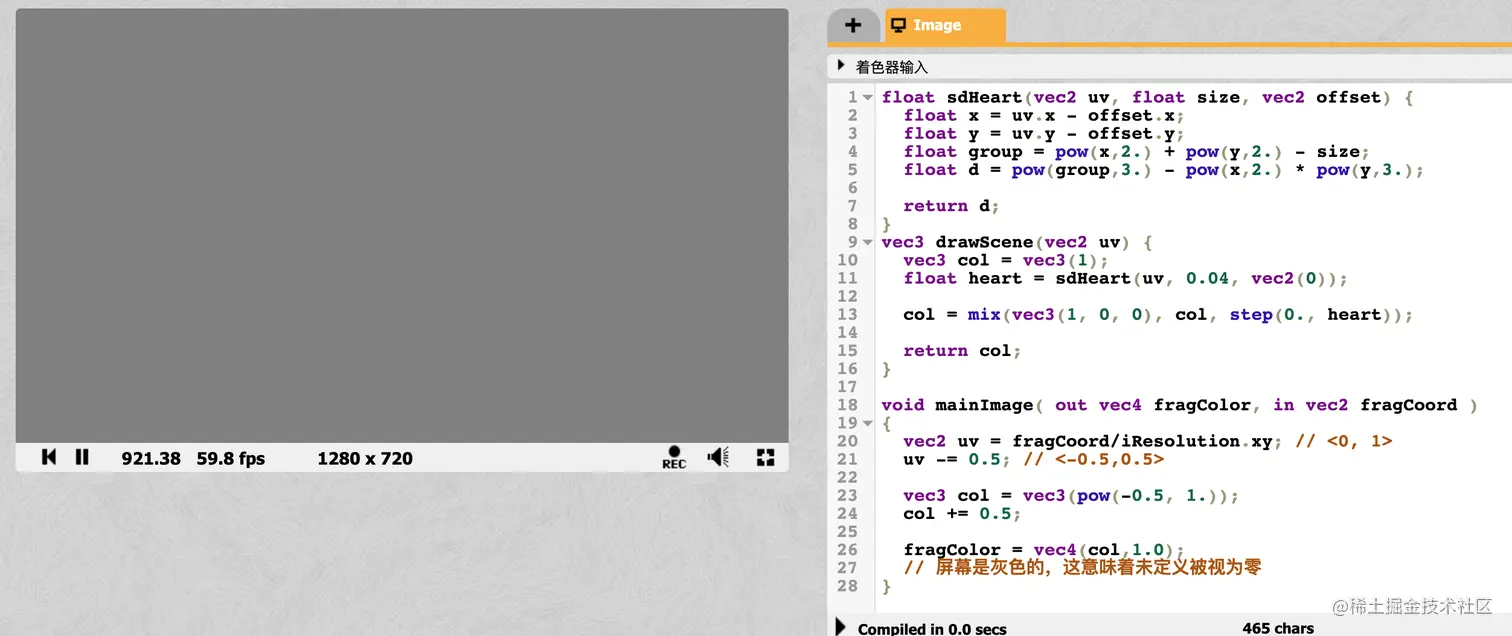Click the 921.38 time readout
1512x636 pixels.
tap(151, 459)
